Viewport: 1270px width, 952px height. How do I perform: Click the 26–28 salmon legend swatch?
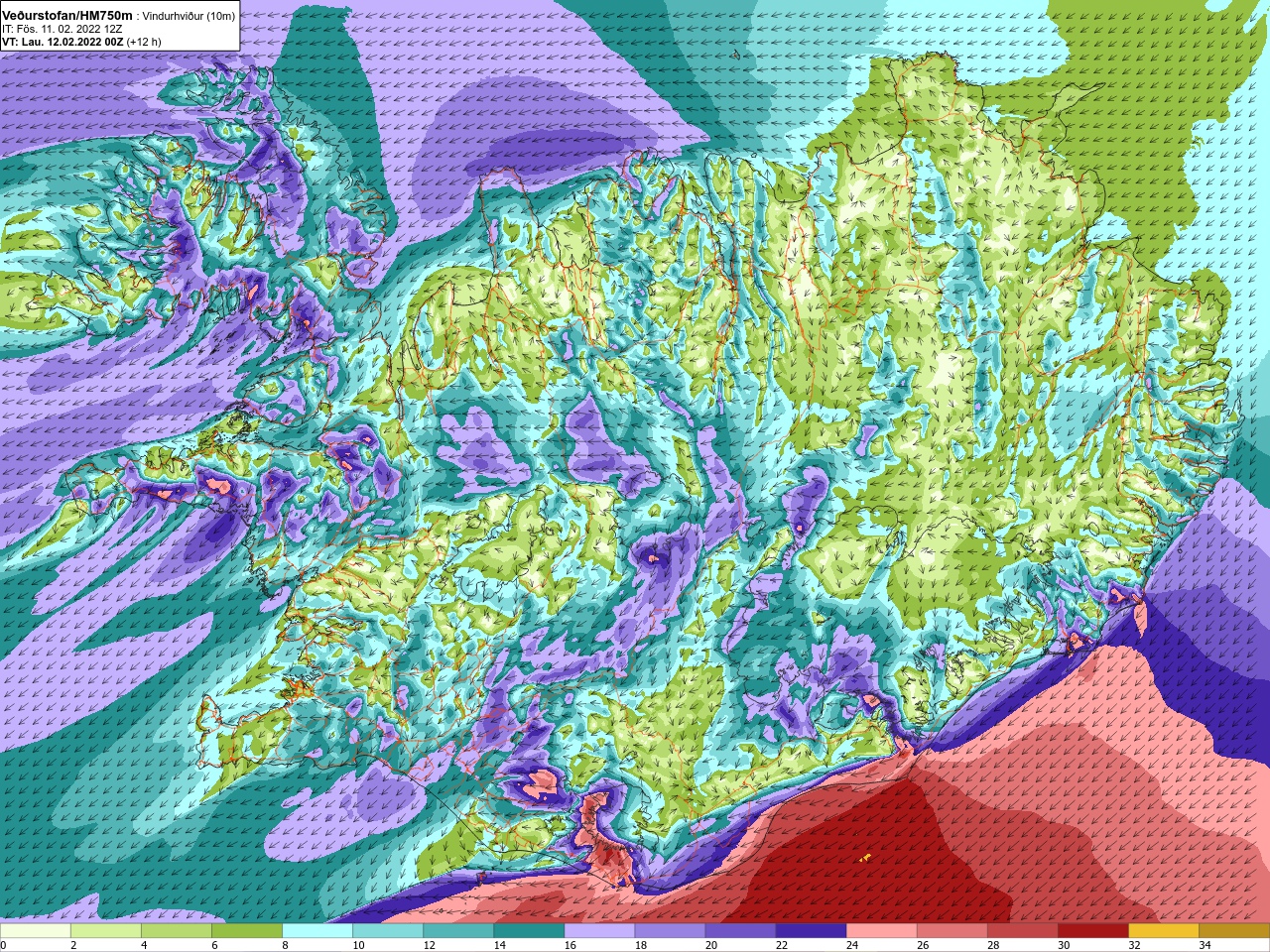click(x=952, y=931)
